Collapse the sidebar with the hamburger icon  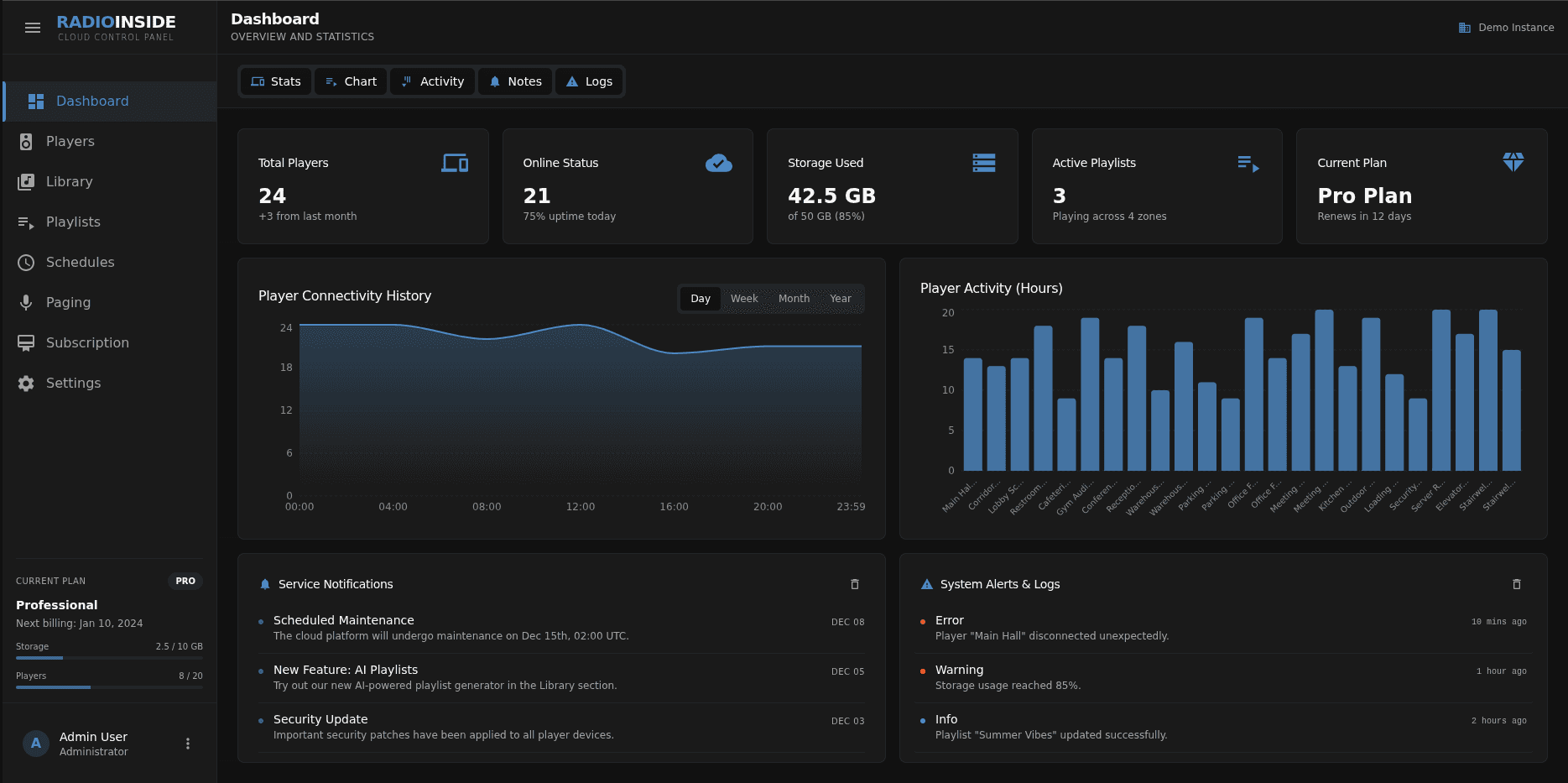pyautogui.click(x=33, y=27)
